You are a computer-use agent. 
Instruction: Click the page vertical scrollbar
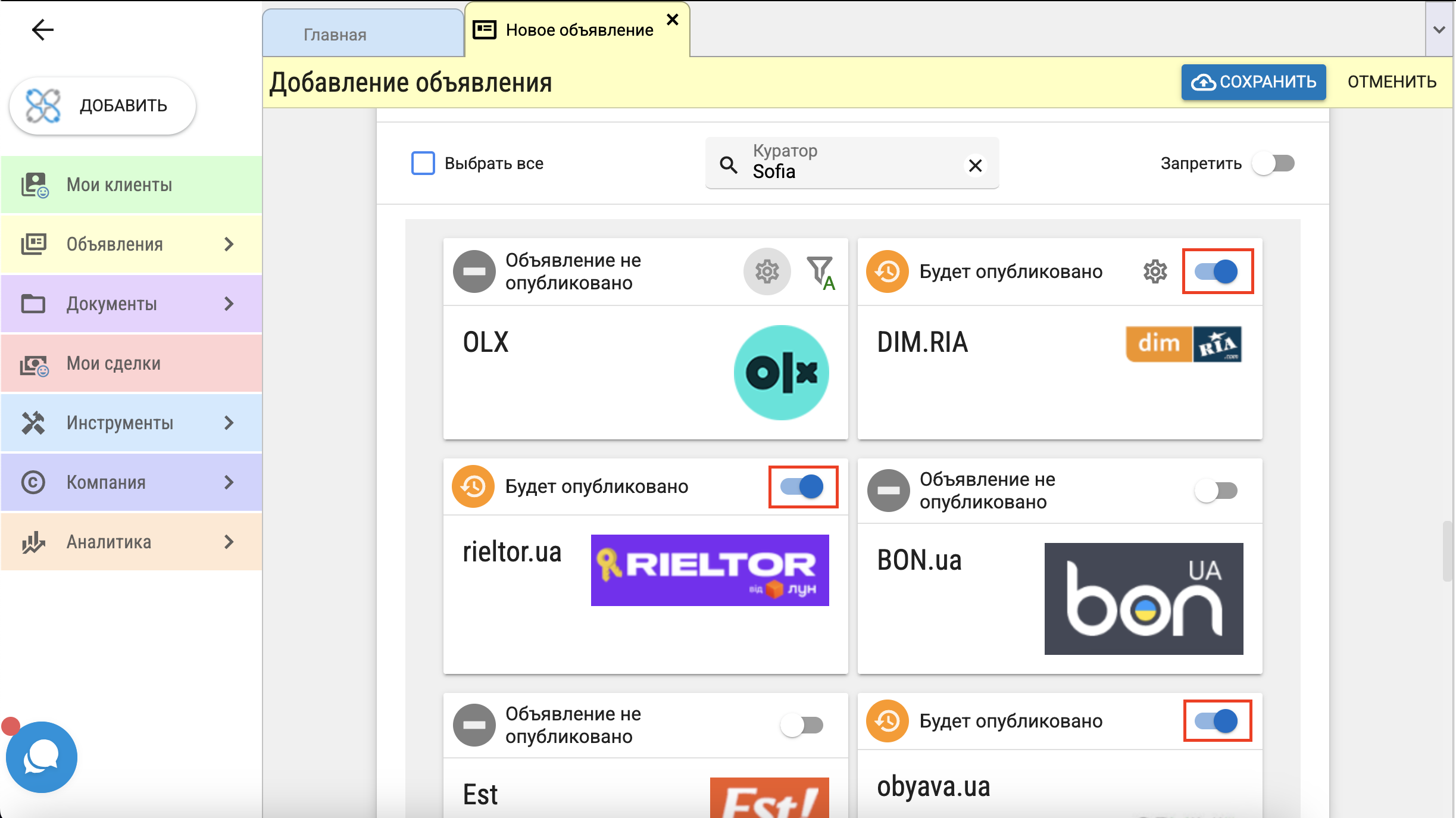[1446, 551]
